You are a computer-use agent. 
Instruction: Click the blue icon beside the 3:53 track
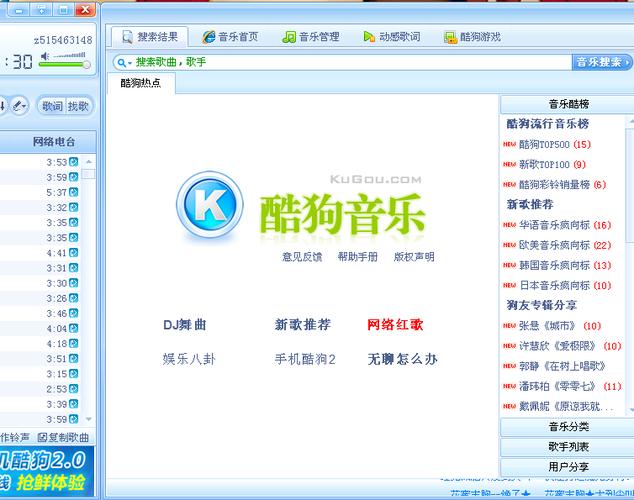[74, 162]
